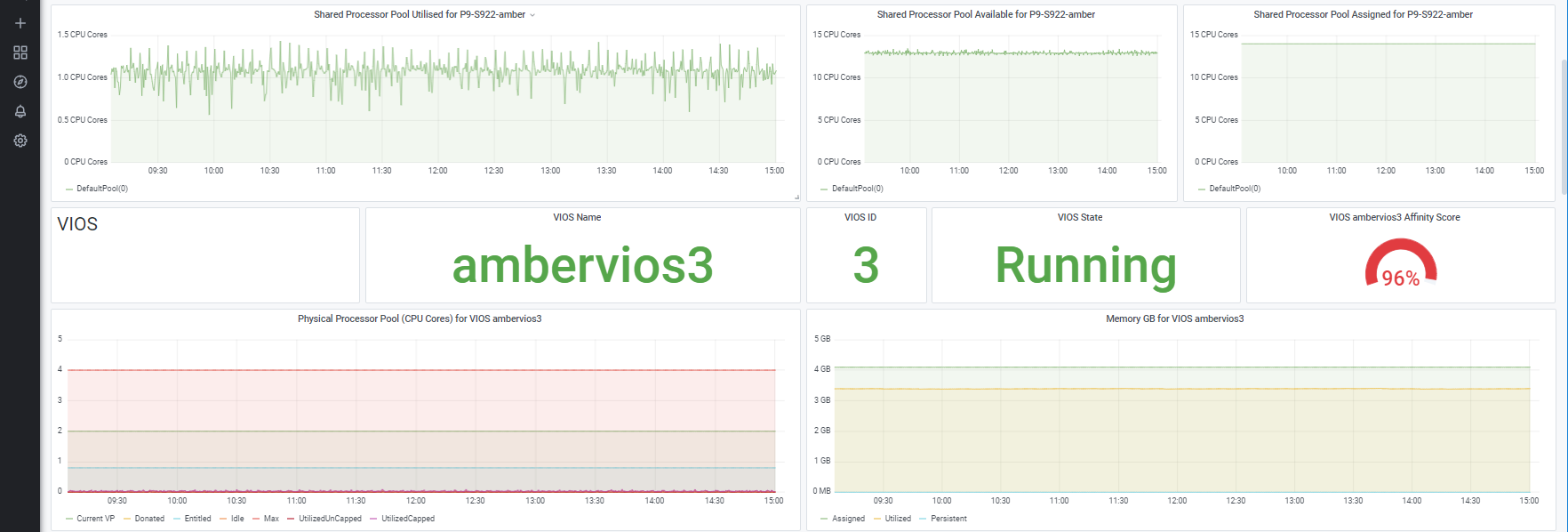The height and width of the screenshot is (532, 1568).
Task: Open Shared Processor Pool Available panel title
Action: (986, 14)
